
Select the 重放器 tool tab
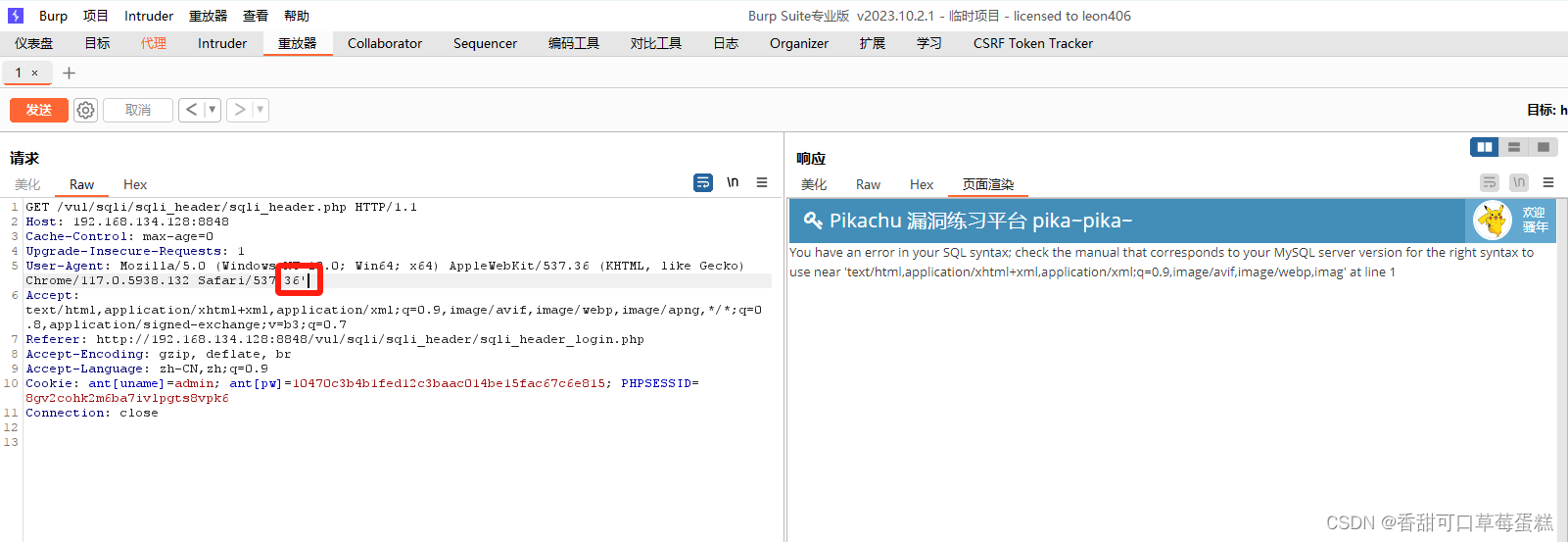click(x=298, y=43)
